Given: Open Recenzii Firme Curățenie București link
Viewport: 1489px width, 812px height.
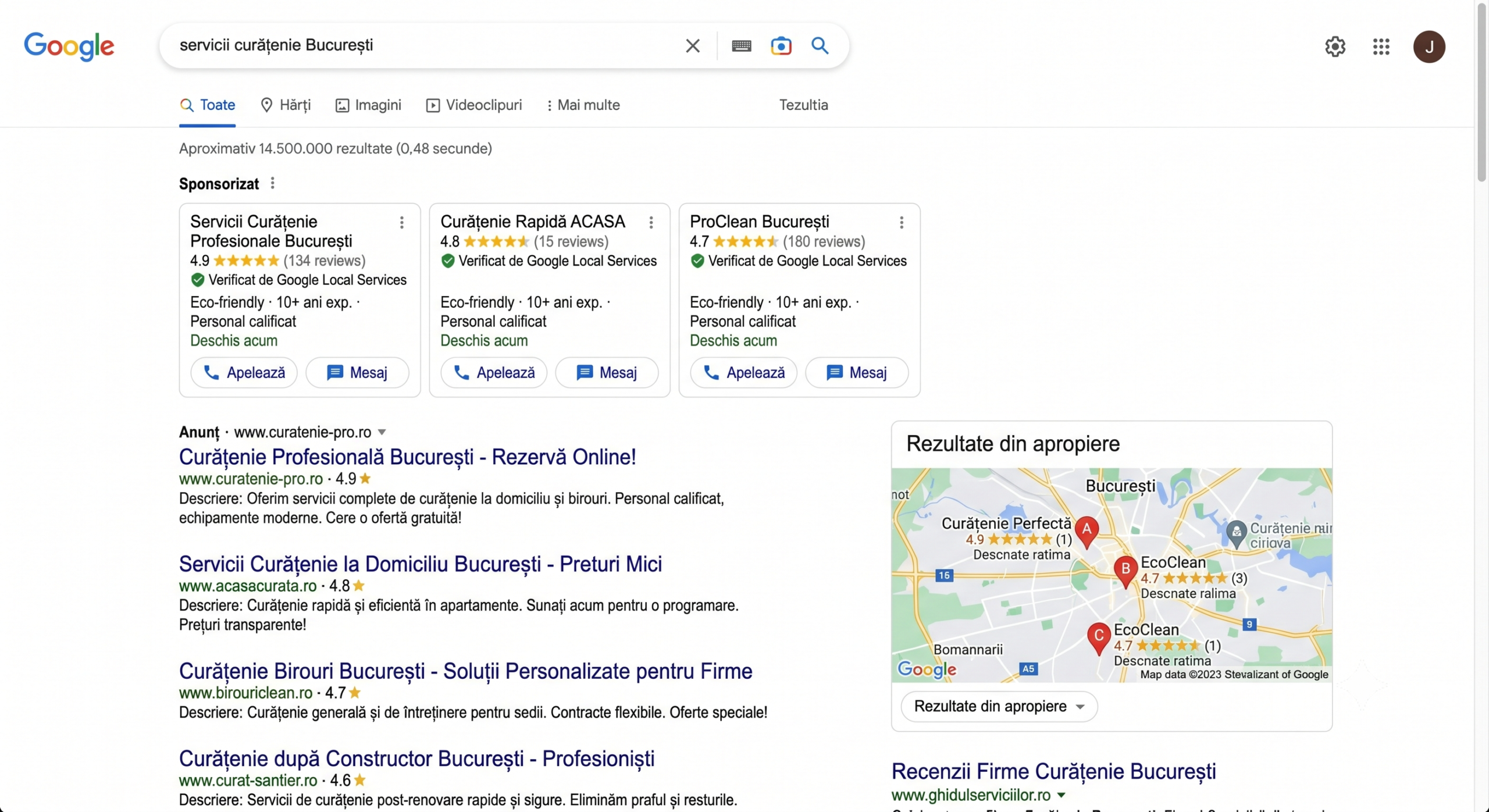Looking at the screenshot, I should (x=1053, y=771).
